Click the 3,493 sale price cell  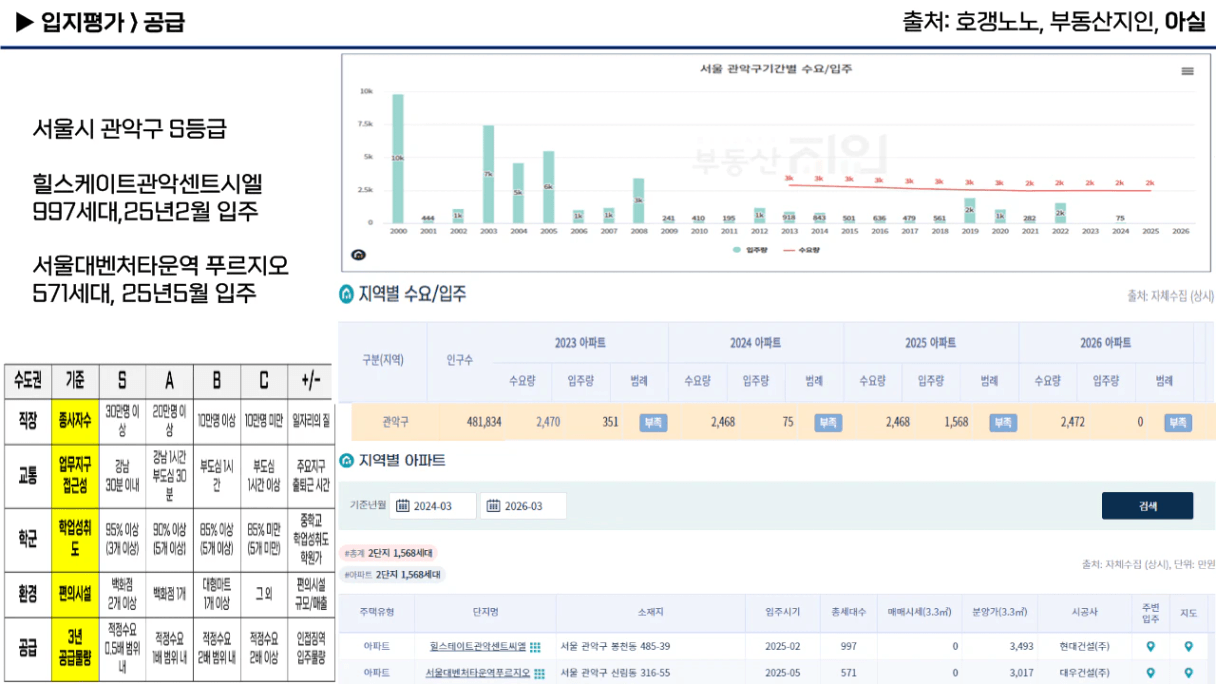pyautogui.click(x=1022, y=646)
